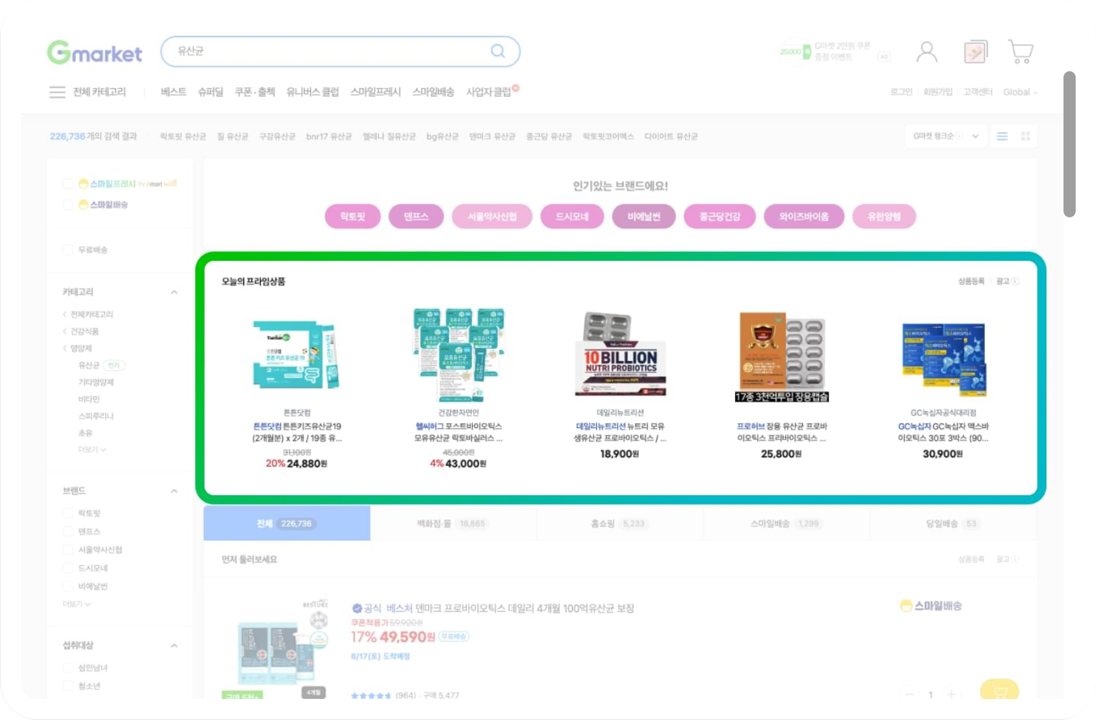
Task: Click the yellow add-to-cart button for 덴마크 product
Action: tap(999, 692)
